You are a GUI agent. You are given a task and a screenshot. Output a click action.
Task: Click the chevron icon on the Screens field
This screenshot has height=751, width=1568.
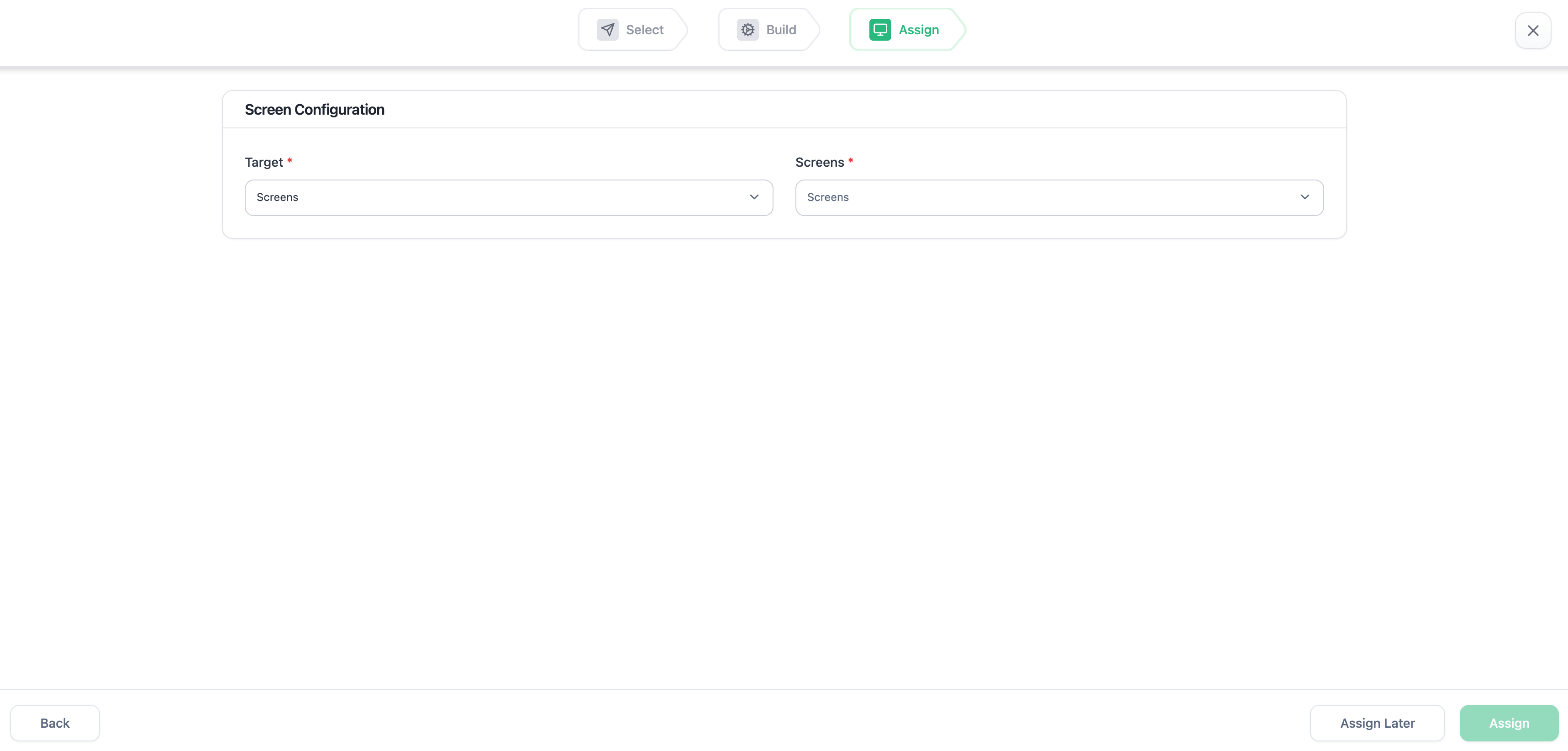pos(1305,197)
